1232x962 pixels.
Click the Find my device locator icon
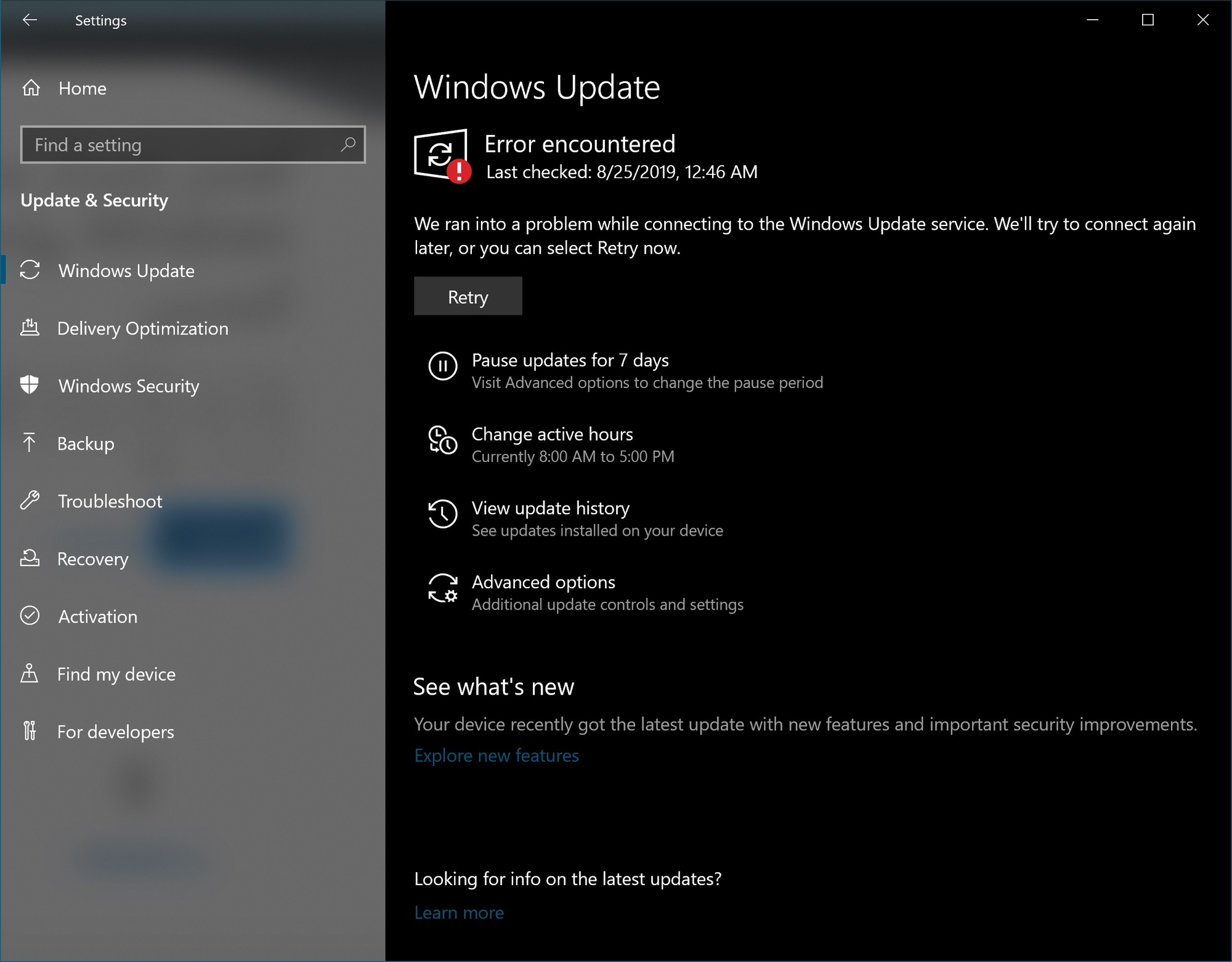(29, 673)
